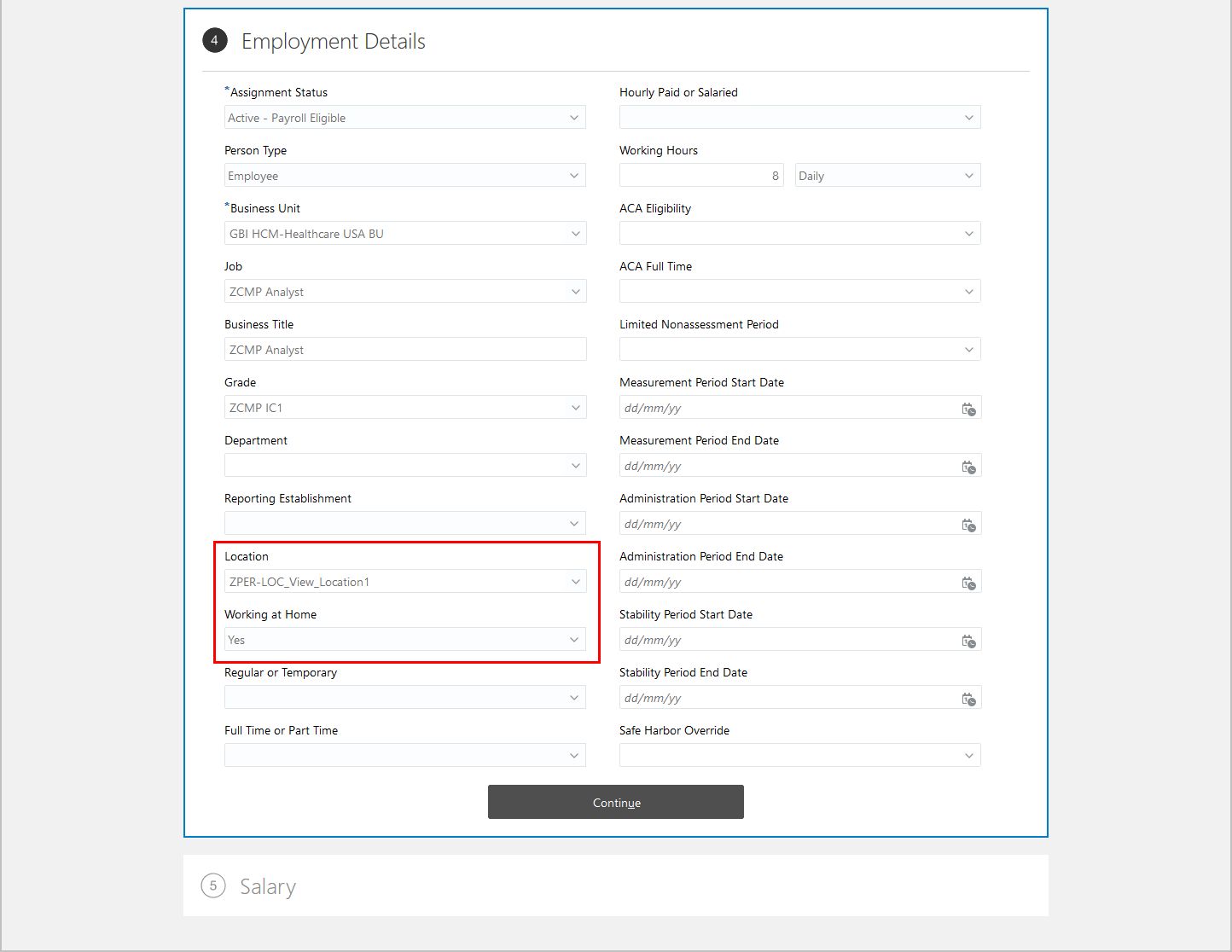Click the step 5 Salary circle icon
Viewport: 1232px width, 952px height.
click(213, 885)
